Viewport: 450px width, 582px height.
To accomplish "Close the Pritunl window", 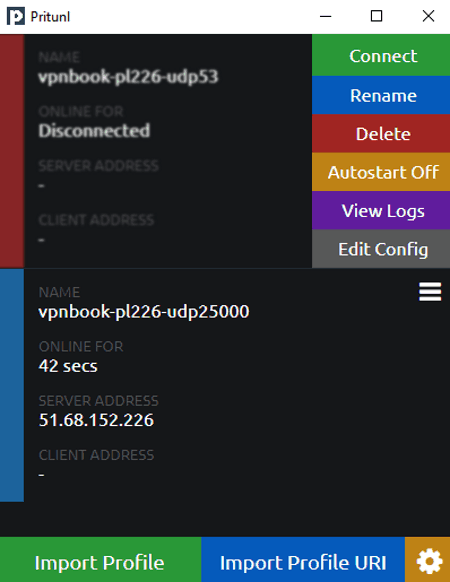I will [428, 16].
